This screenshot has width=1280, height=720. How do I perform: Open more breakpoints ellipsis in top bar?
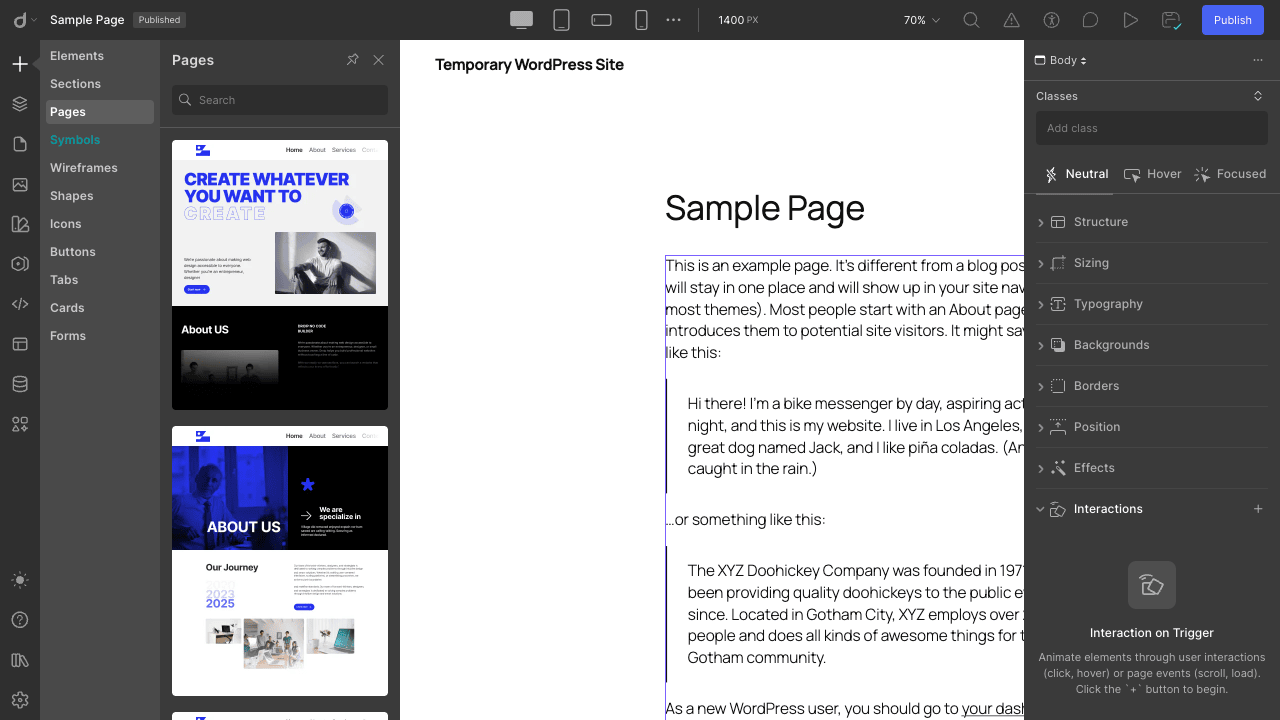click(x=673, y=20)
